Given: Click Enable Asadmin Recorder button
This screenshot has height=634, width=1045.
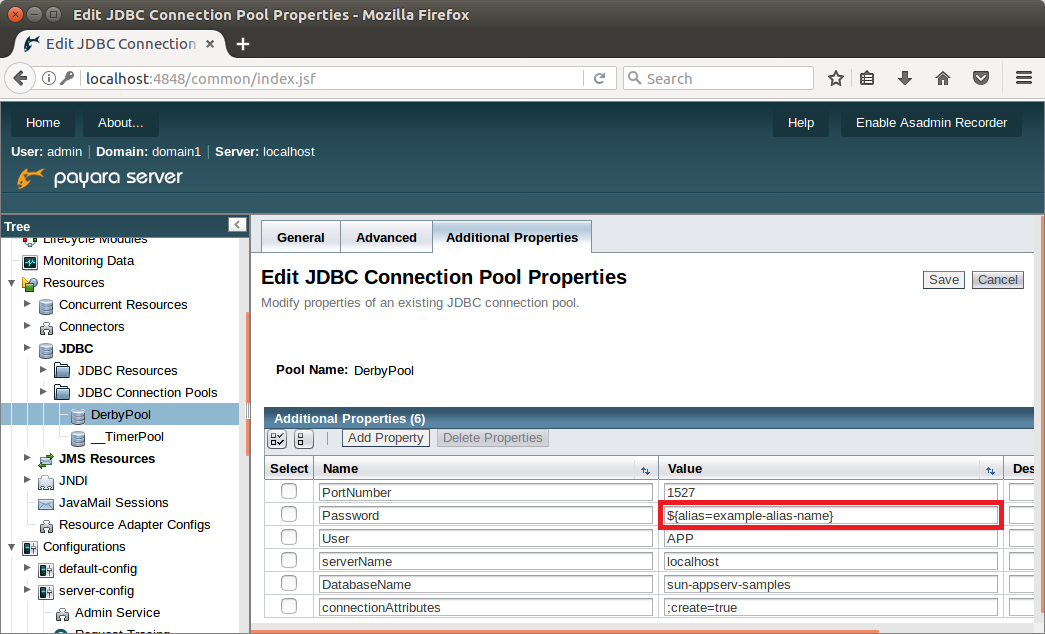Looking at the screenshot, I should [931, 123].
